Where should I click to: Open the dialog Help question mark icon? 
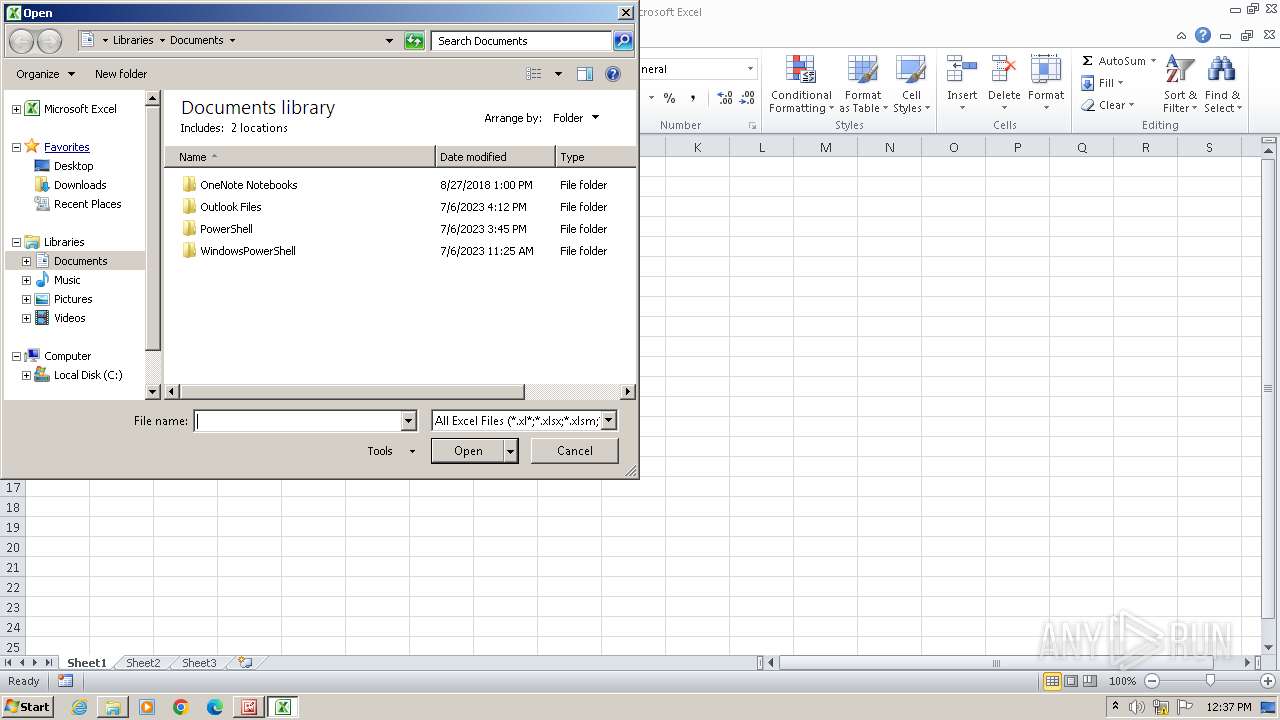point(613,74)
